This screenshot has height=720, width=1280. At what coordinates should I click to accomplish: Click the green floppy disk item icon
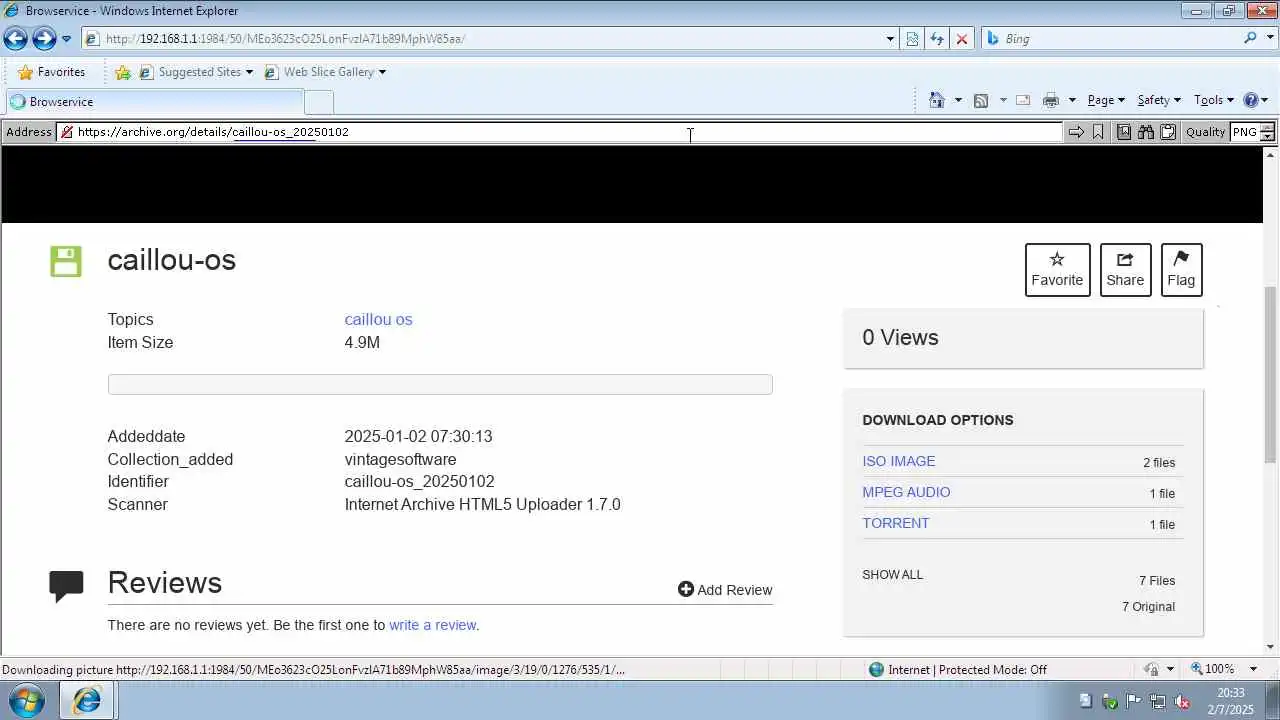(66, 261)
